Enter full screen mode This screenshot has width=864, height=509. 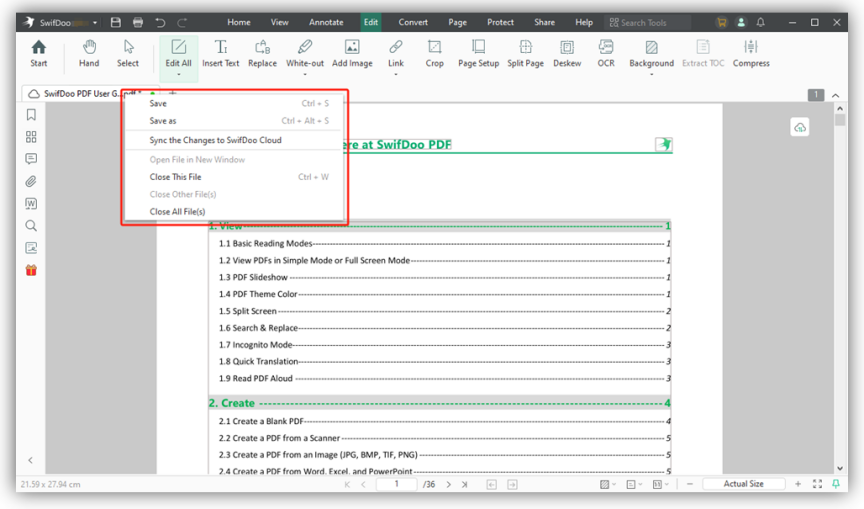click(x=817, y=484)
